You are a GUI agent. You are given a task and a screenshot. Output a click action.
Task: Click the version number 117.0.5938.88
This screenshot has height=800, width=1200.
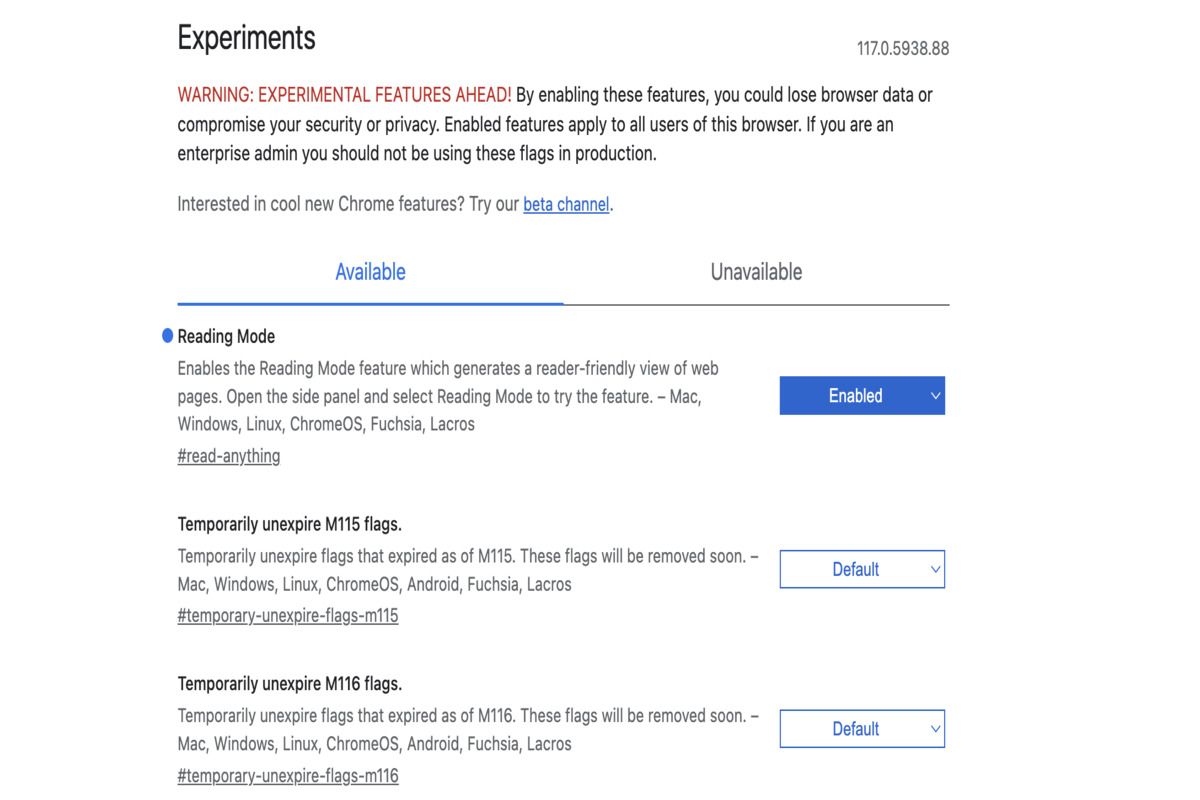[902, 49]
